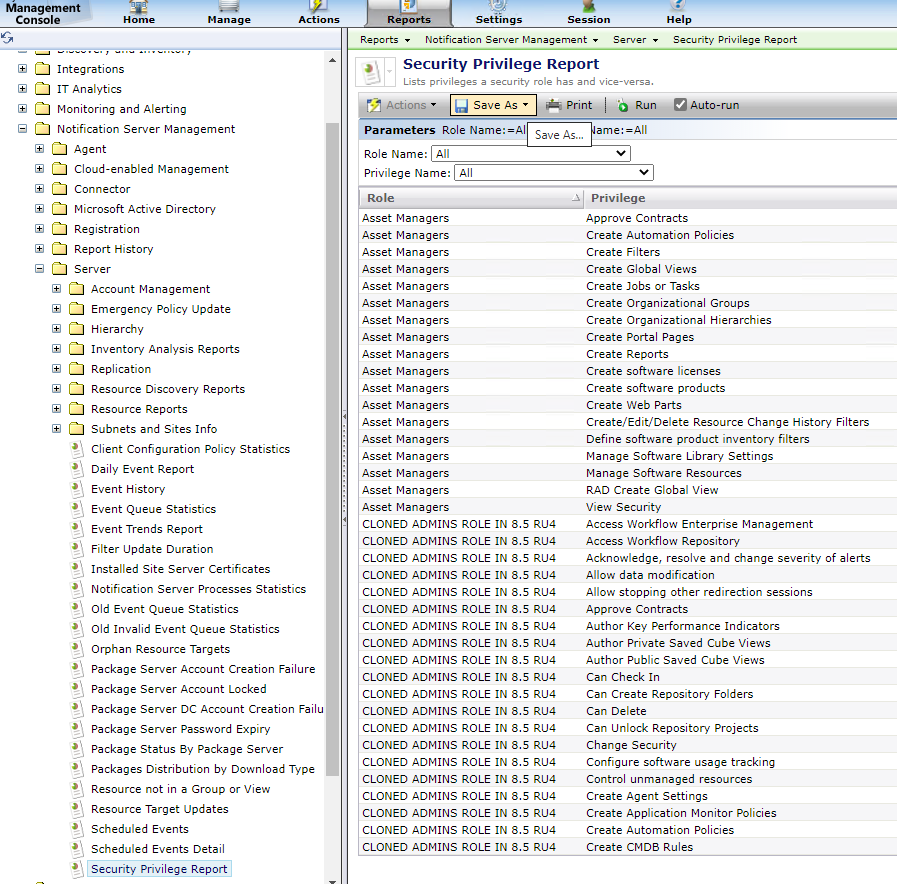The height and width of the screenshot is (884, 897).
Task: Open the yellow Actions menu in report toolbar
Action: 401,104
